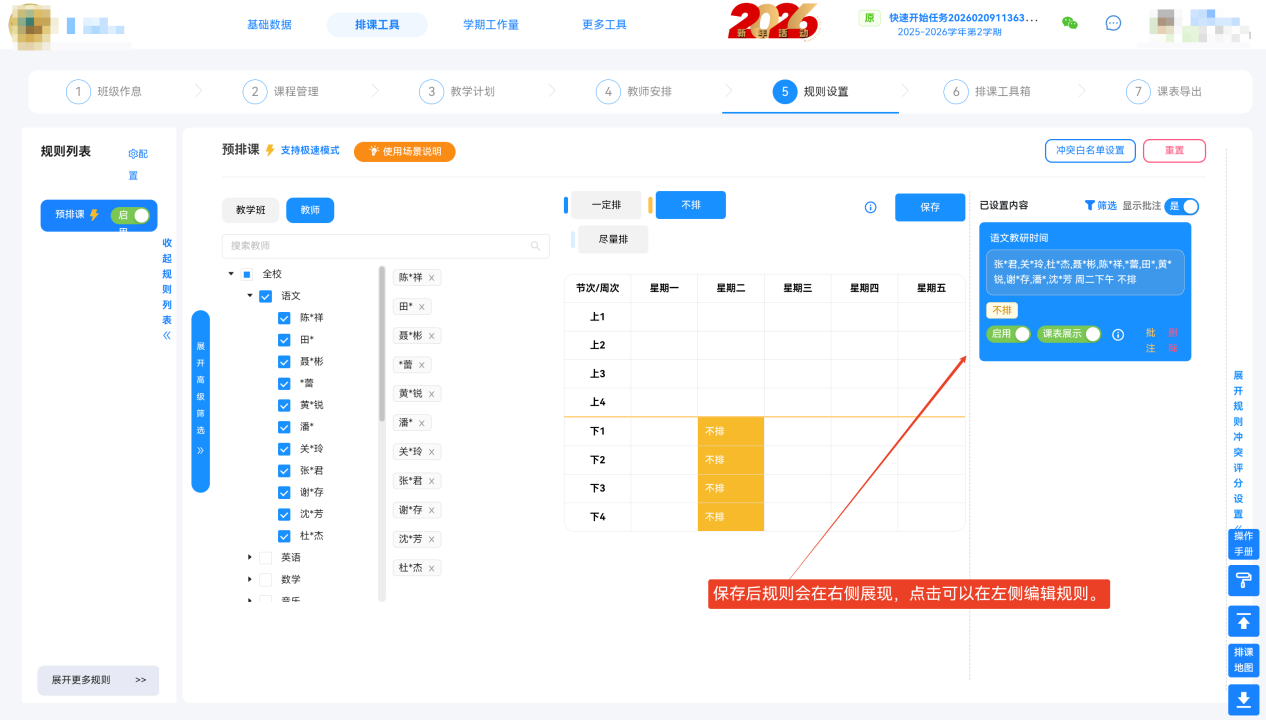Open the chat message bubble icon

coord(1113,23)
